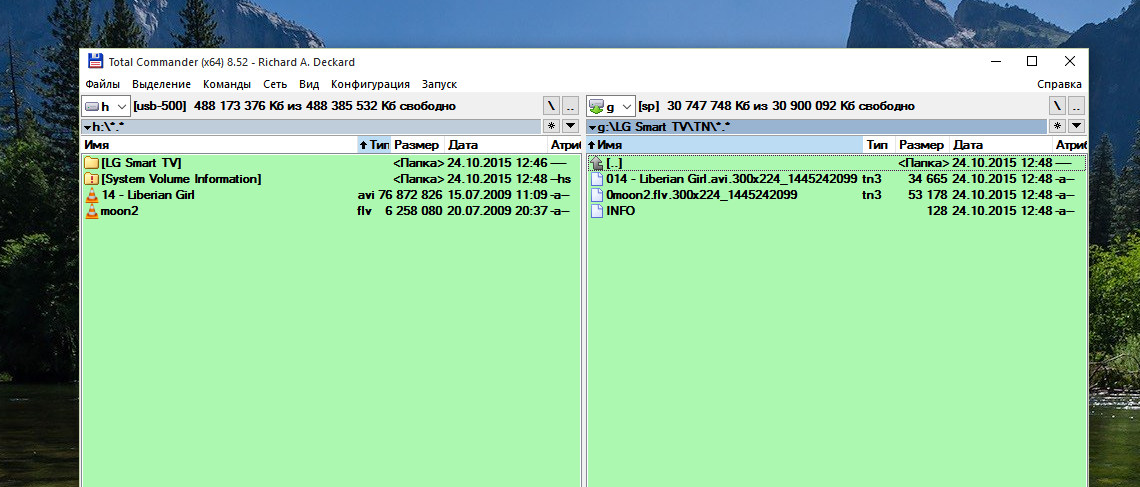Sort right panel by Размер column
Screen dimensions: 1140x487
pyautogui.click(x=921, y=145)
